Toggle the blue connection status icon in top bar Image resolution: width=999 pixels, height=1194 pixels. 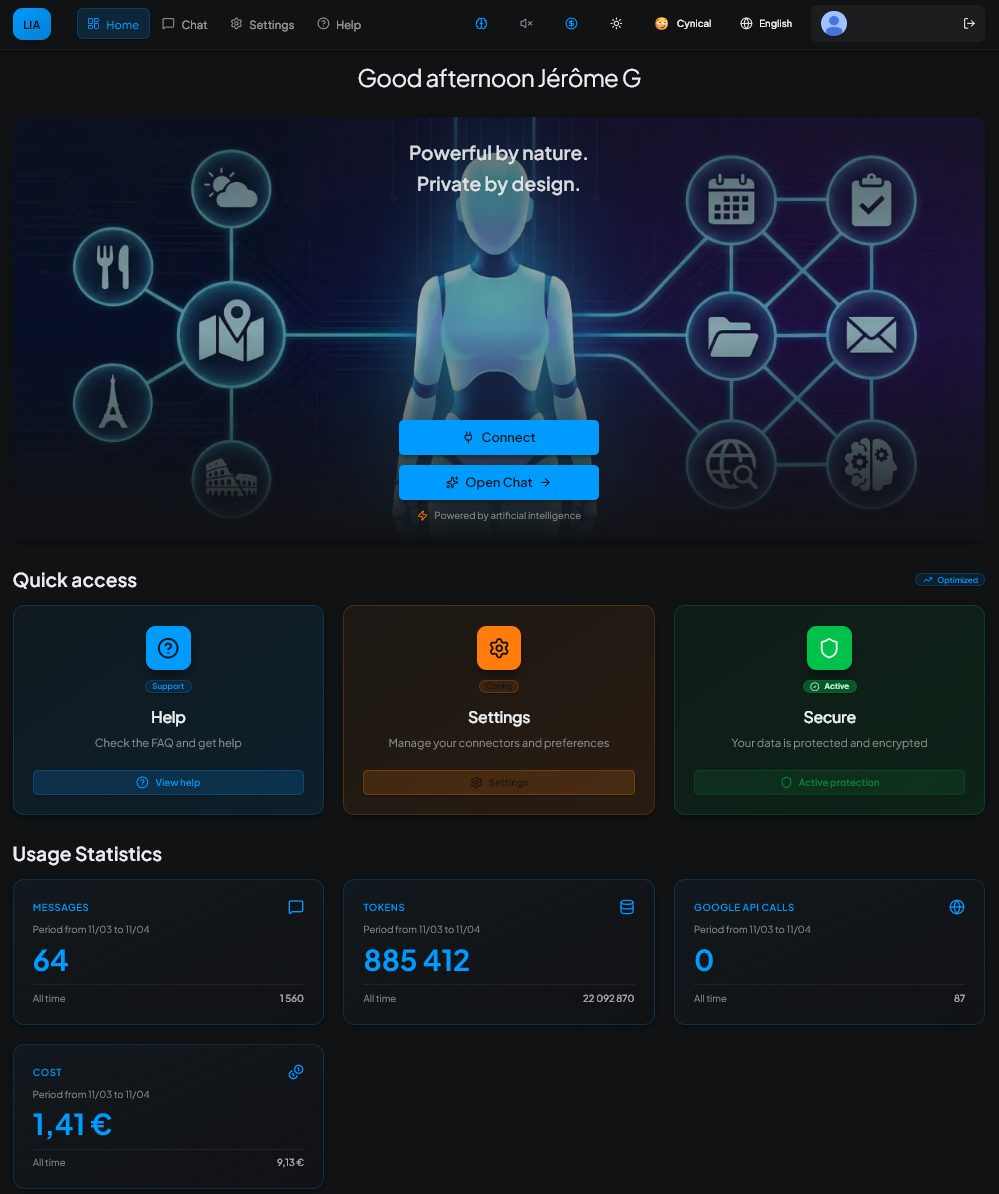click(481, 23)
